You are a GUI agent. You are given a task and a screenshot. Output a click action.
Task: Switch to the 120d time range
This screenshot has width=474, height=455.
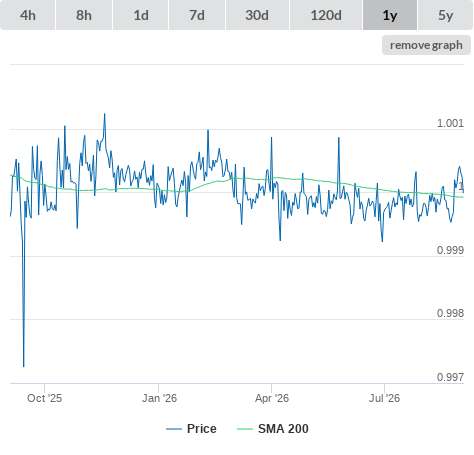pos(326,15)
